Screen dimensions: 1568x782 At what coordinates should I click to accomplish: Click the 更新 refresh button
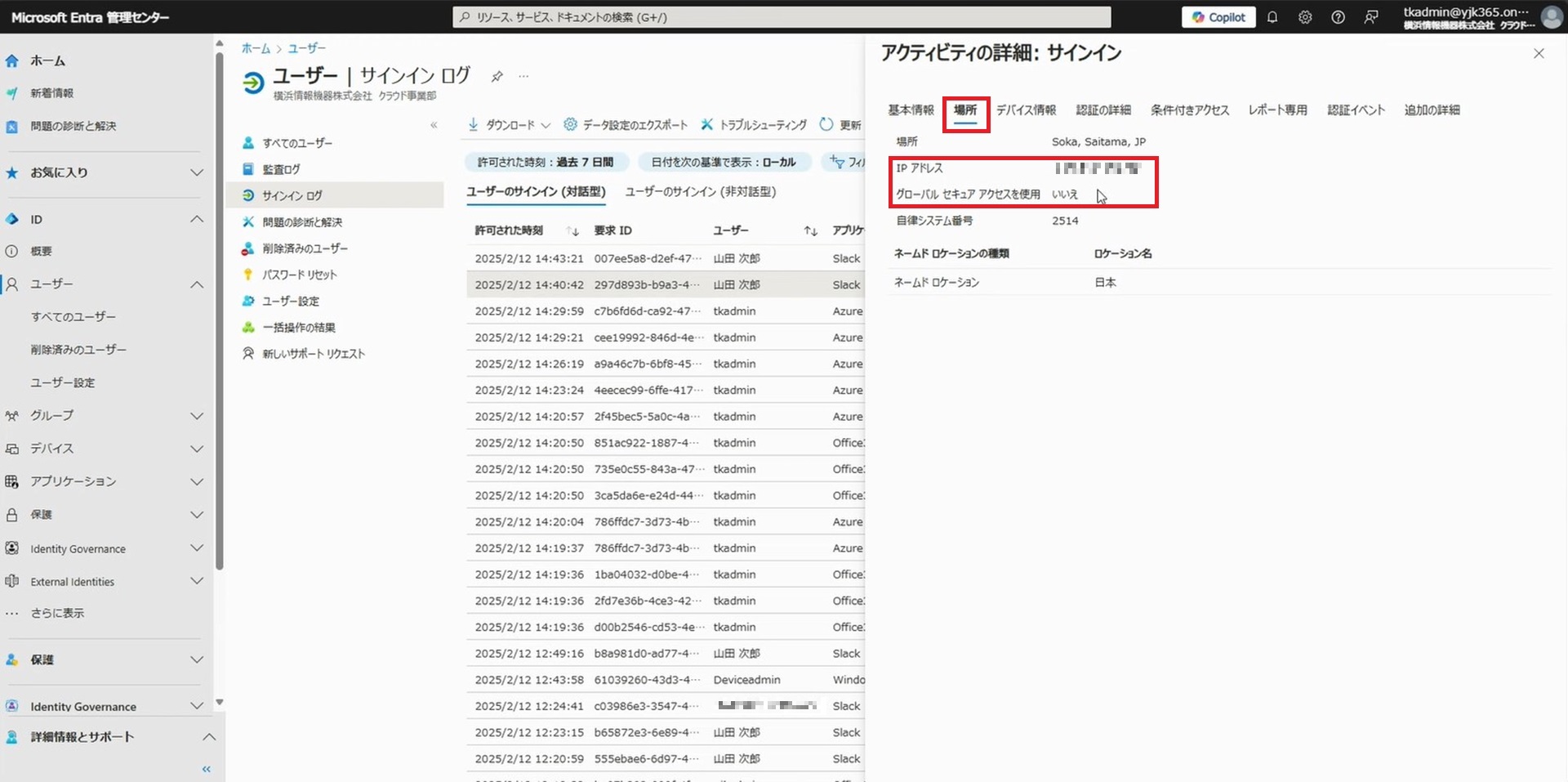840,125
